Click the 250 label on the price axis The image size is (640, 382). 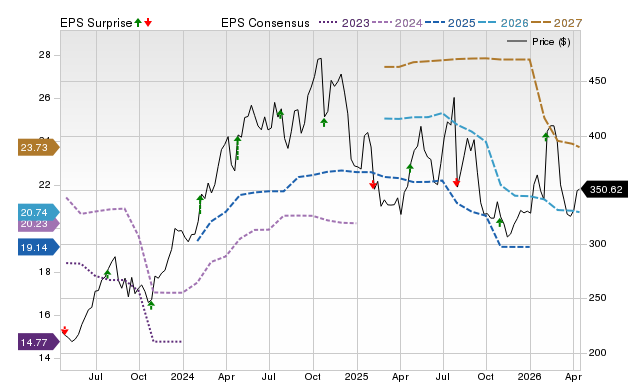pos(597,298)
